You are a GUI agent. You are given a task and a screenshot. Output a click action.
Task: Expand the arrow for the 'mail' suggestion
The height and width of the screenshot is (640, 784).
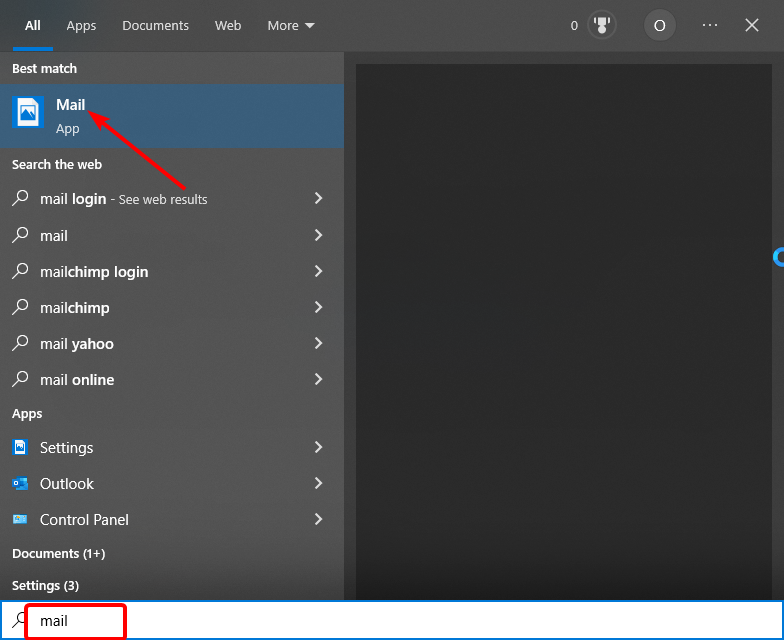[318, 235]
